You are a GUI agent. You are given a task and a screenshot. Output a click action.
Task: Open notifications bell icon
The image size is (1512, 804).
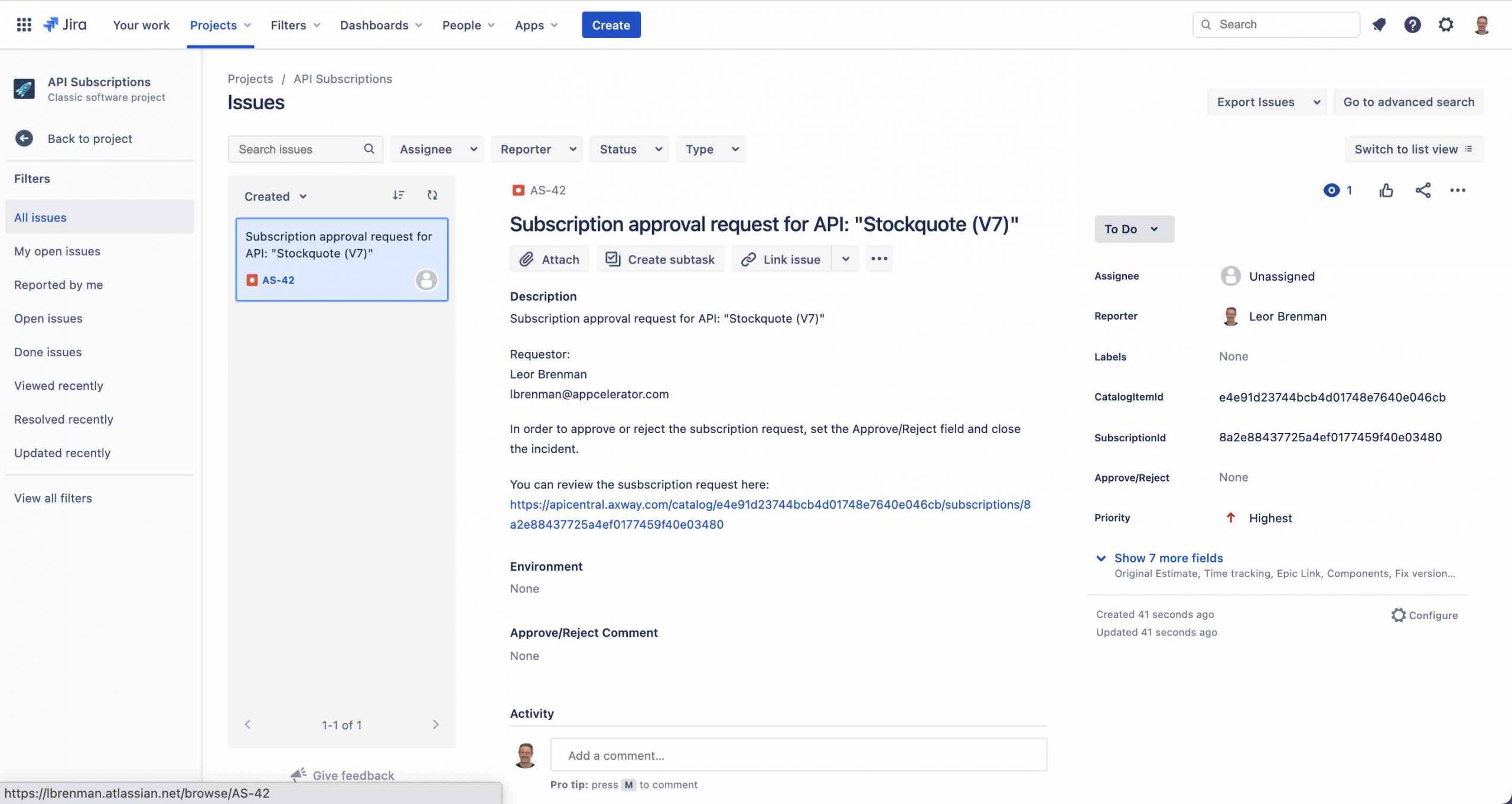tap(1379, 24)
